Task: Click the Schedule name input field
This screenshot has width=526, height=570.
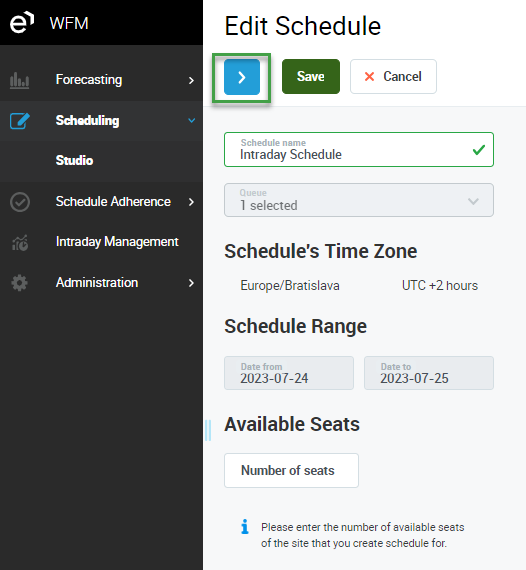Action: (359, 149)
